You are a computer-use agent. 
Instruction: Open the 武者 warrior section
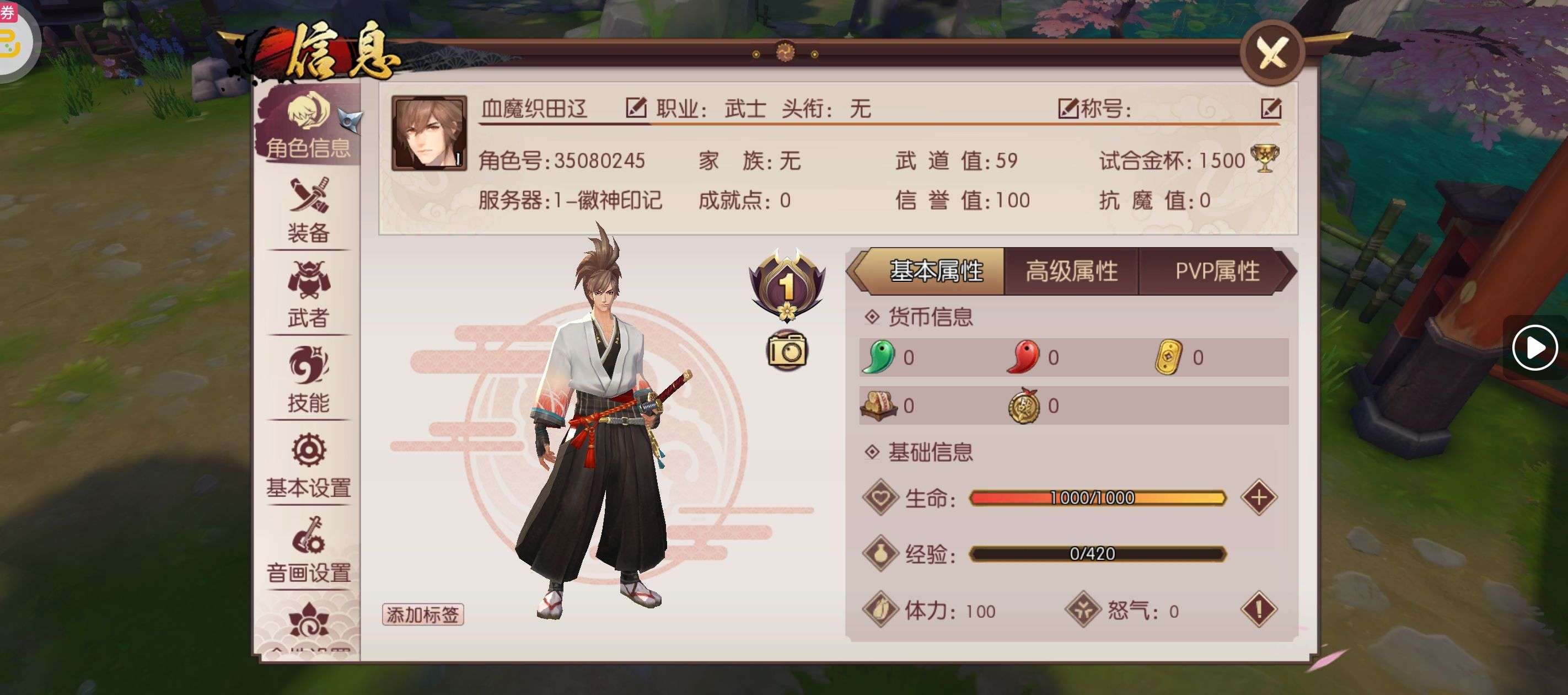point(309,295)
